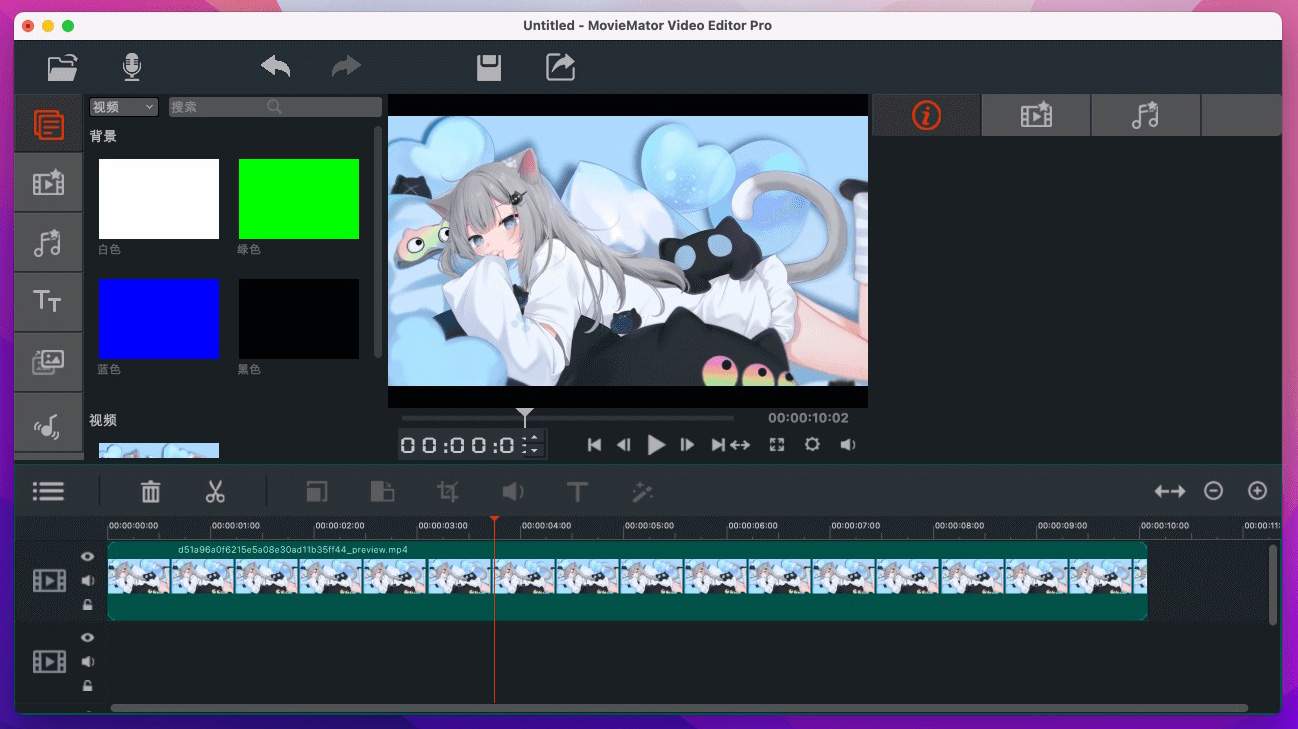Open the export share icon
The height and width of the screenshot is (729, 1298).
(560, 67)
